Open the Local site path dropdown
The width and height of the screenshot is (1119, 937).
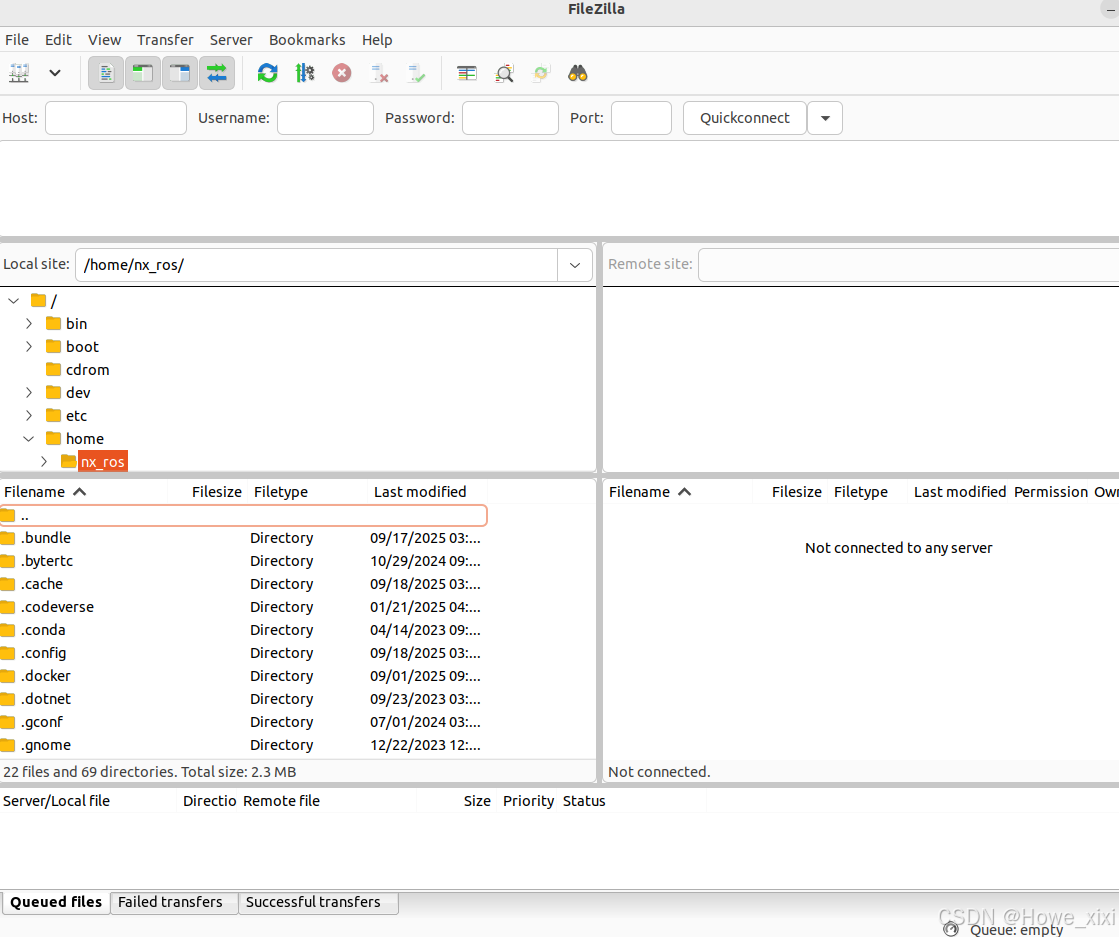click(574, 265)
